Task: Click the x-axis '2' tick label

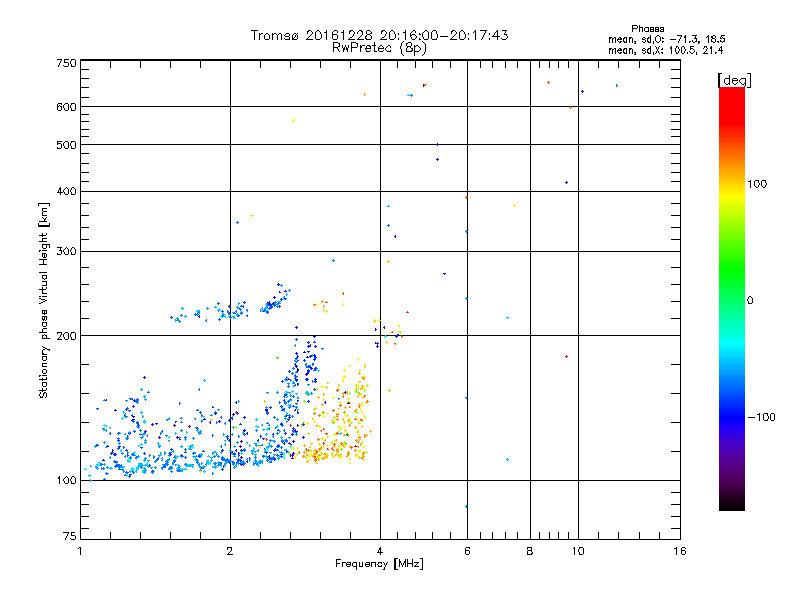Action: tap(230, 551)
